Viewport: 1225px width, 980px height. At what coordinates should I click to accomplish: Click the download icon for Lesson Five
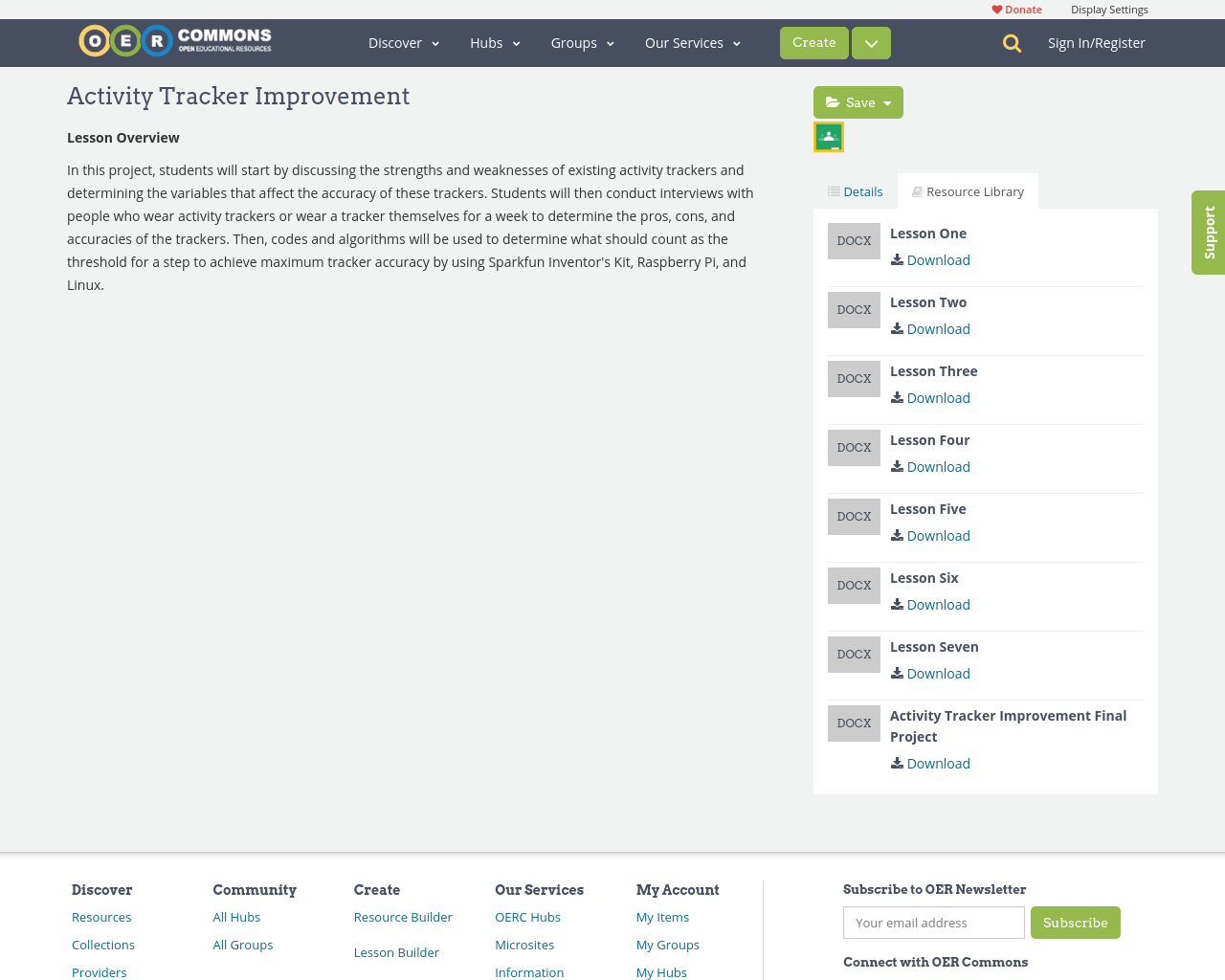click(895, 535)
